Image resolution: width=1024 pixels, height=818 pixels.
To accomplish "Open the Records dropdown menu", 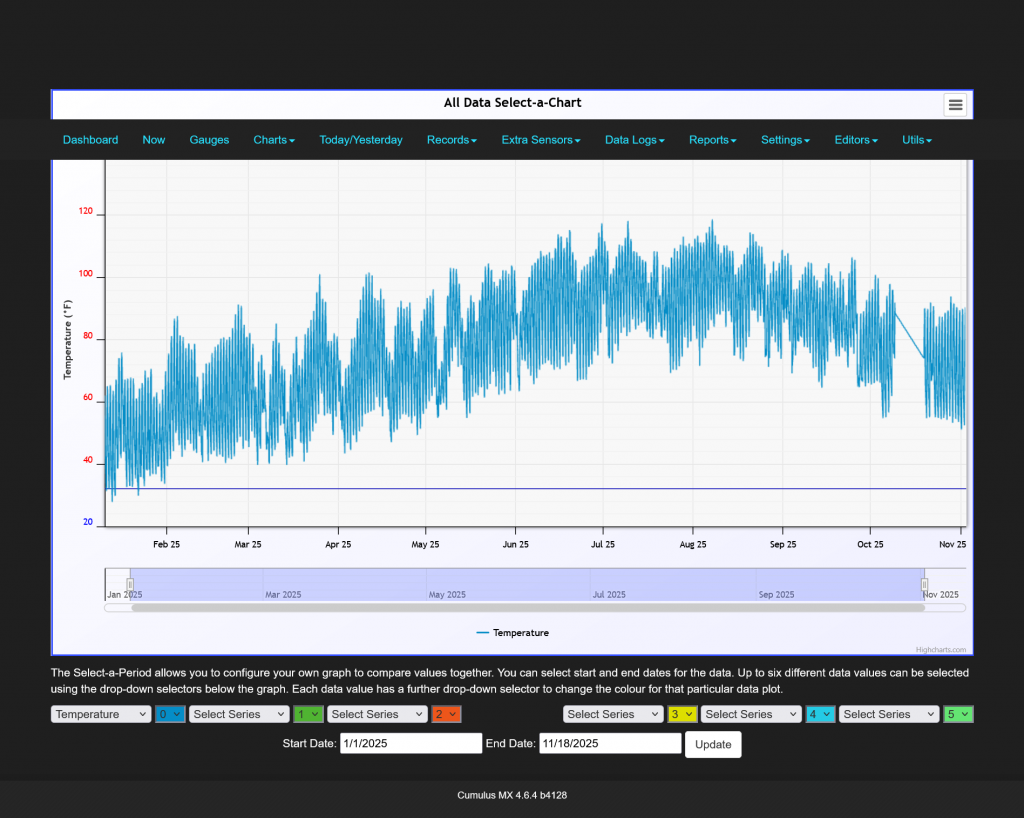I will [x=451, y=140].
